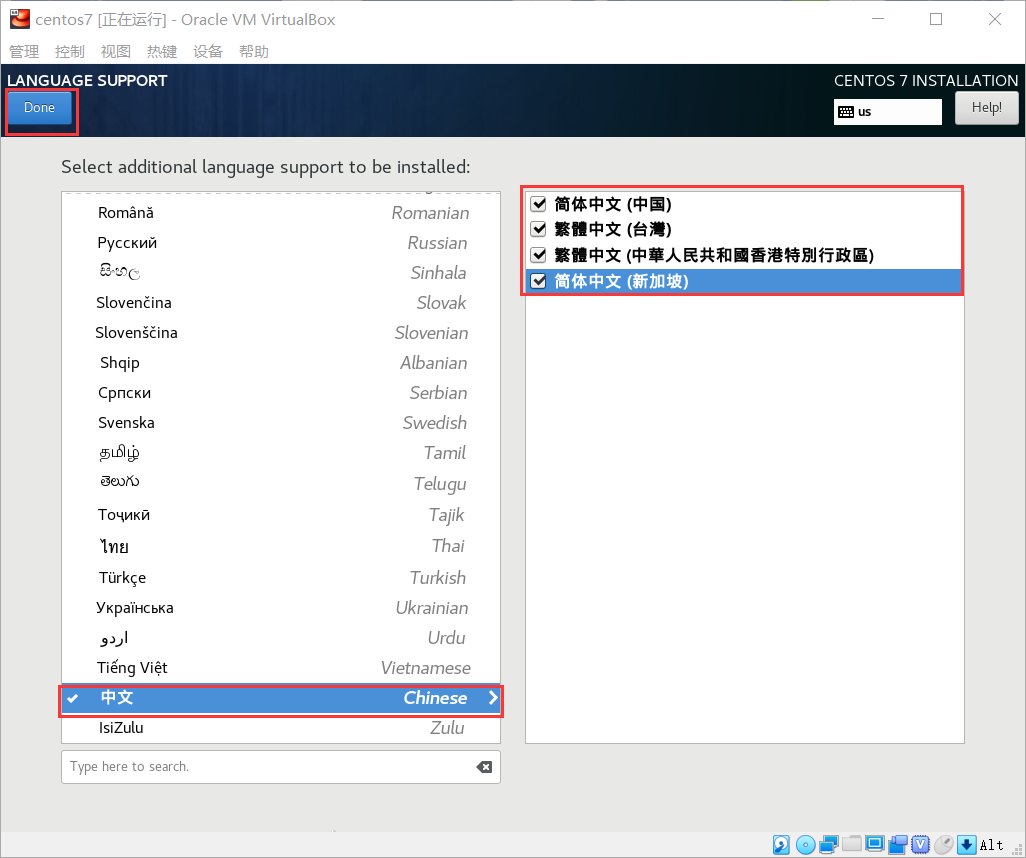Screen dimensions: 1026x858
Task: Click in the language search box
Action: pos(281,767)
